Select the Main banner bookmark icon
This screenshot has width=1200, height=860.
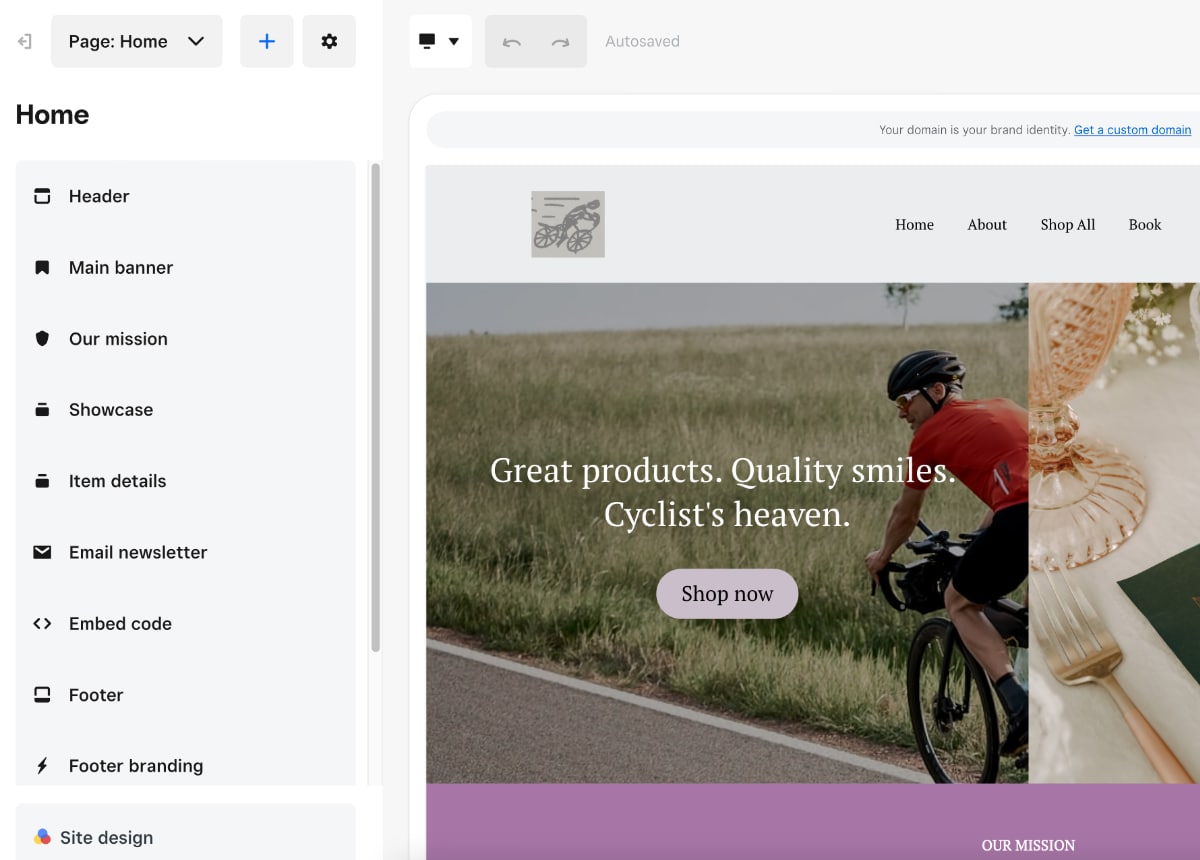tap(42, 267)
